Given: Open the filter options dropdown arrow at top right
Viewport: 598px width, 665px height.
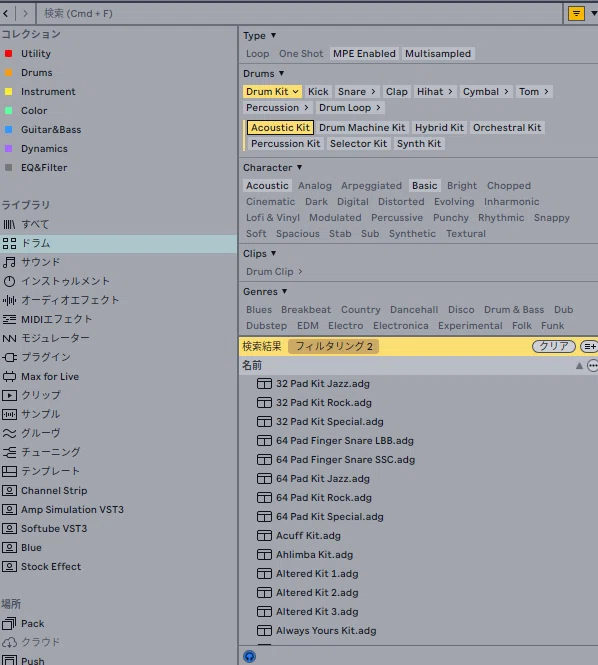Looking at the screenshot, I should coord(594,14).
